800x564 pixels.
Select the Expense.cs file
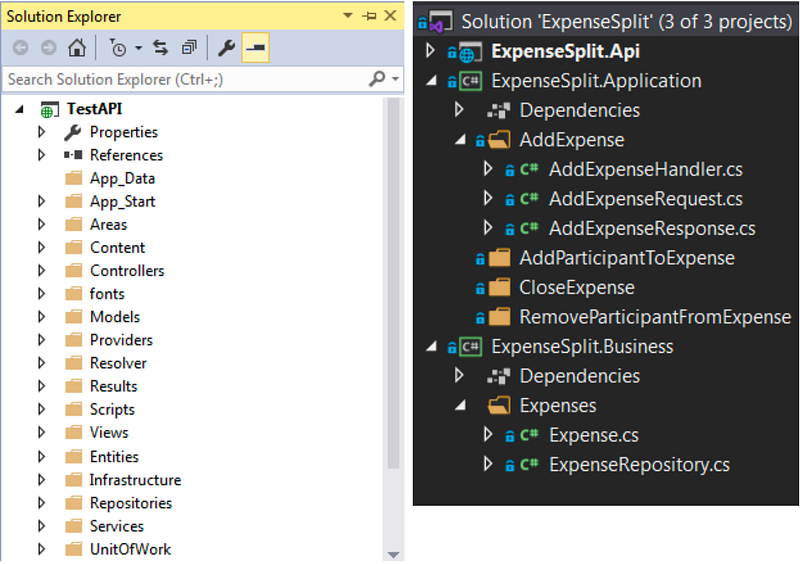tap(594, 435)
